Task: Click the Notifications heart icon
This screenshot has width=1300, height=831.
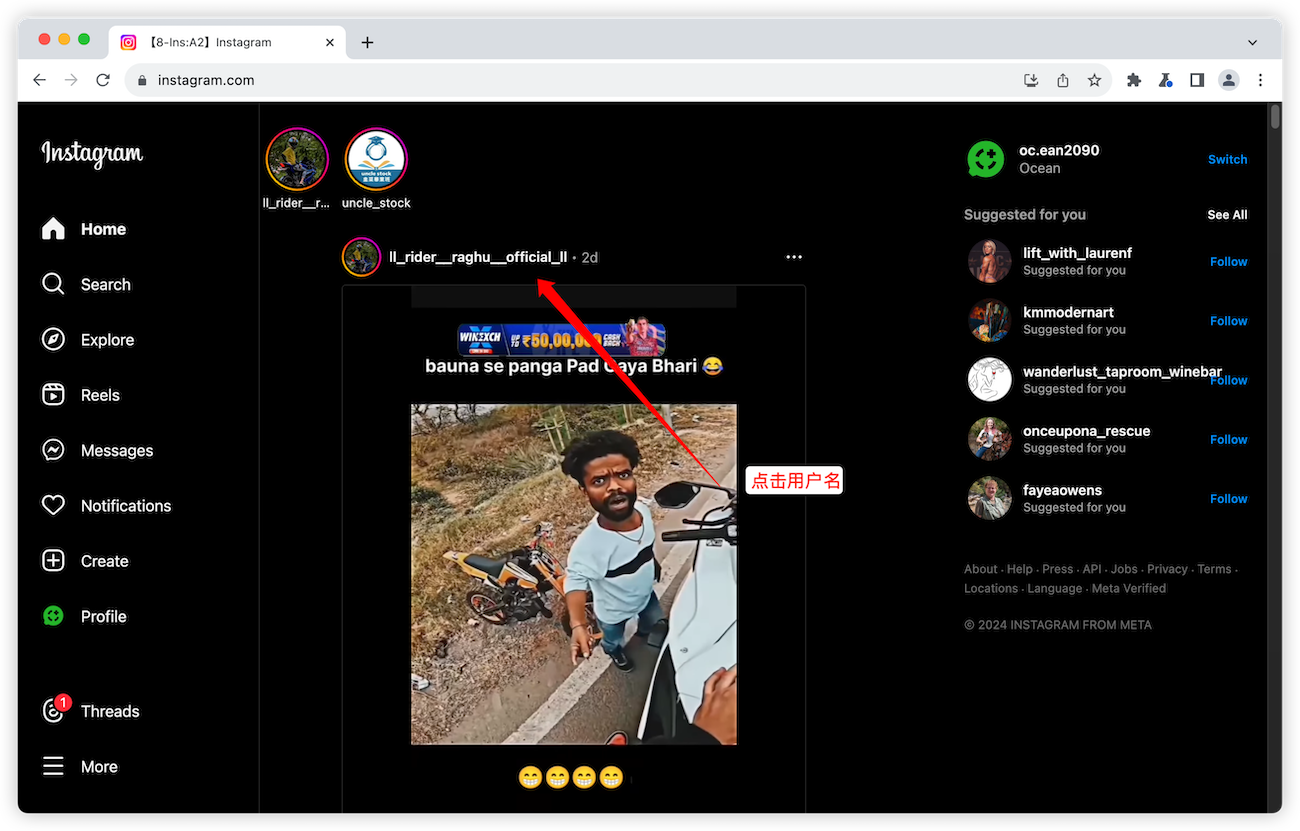Action: pyautogui.click(x=53, y=506)
